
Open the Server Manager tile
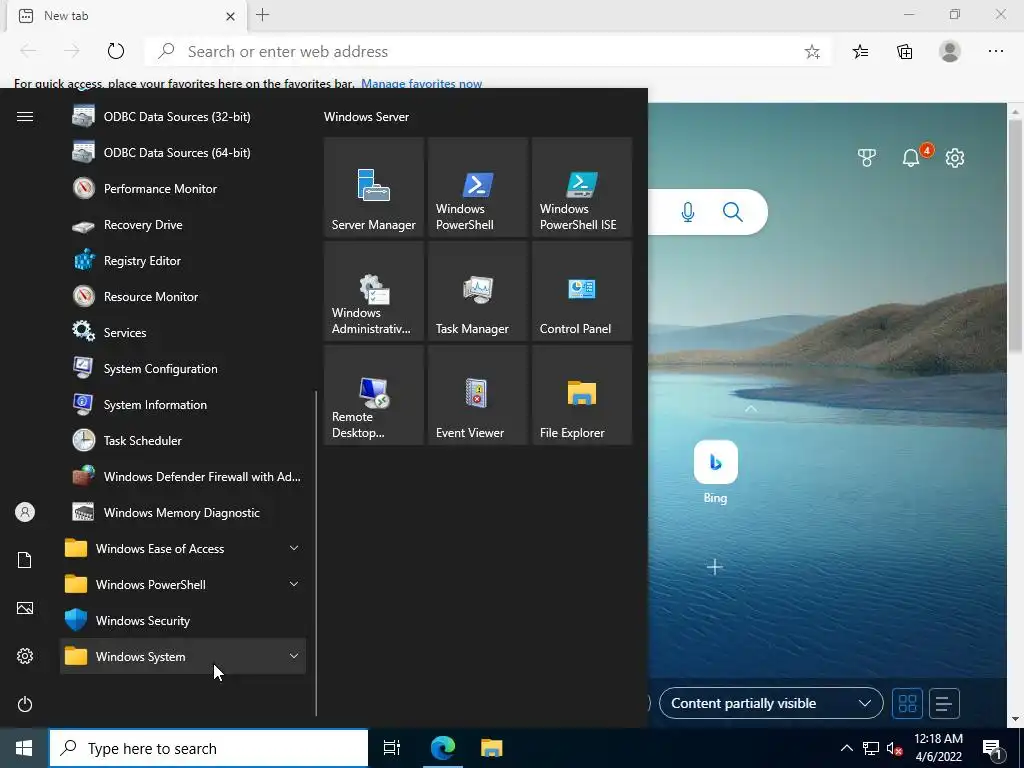click(x=374, y=187)
